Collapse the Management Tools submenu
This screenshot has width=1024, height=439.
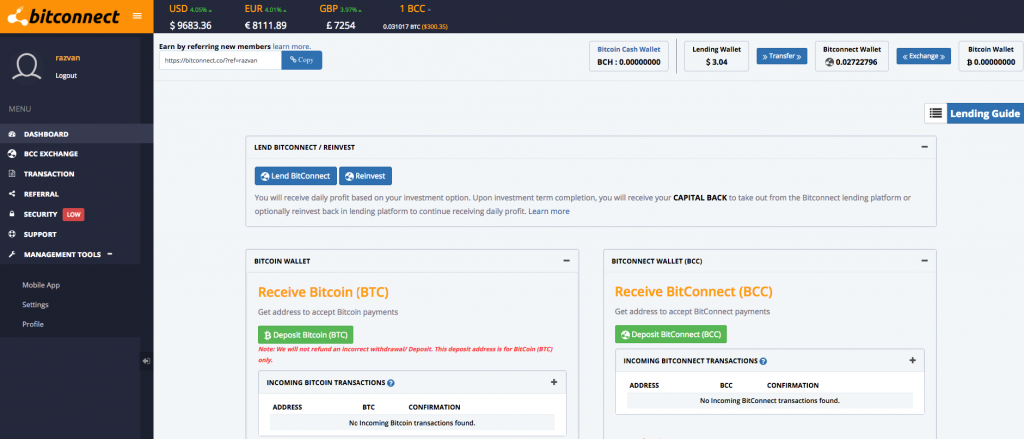110,254
